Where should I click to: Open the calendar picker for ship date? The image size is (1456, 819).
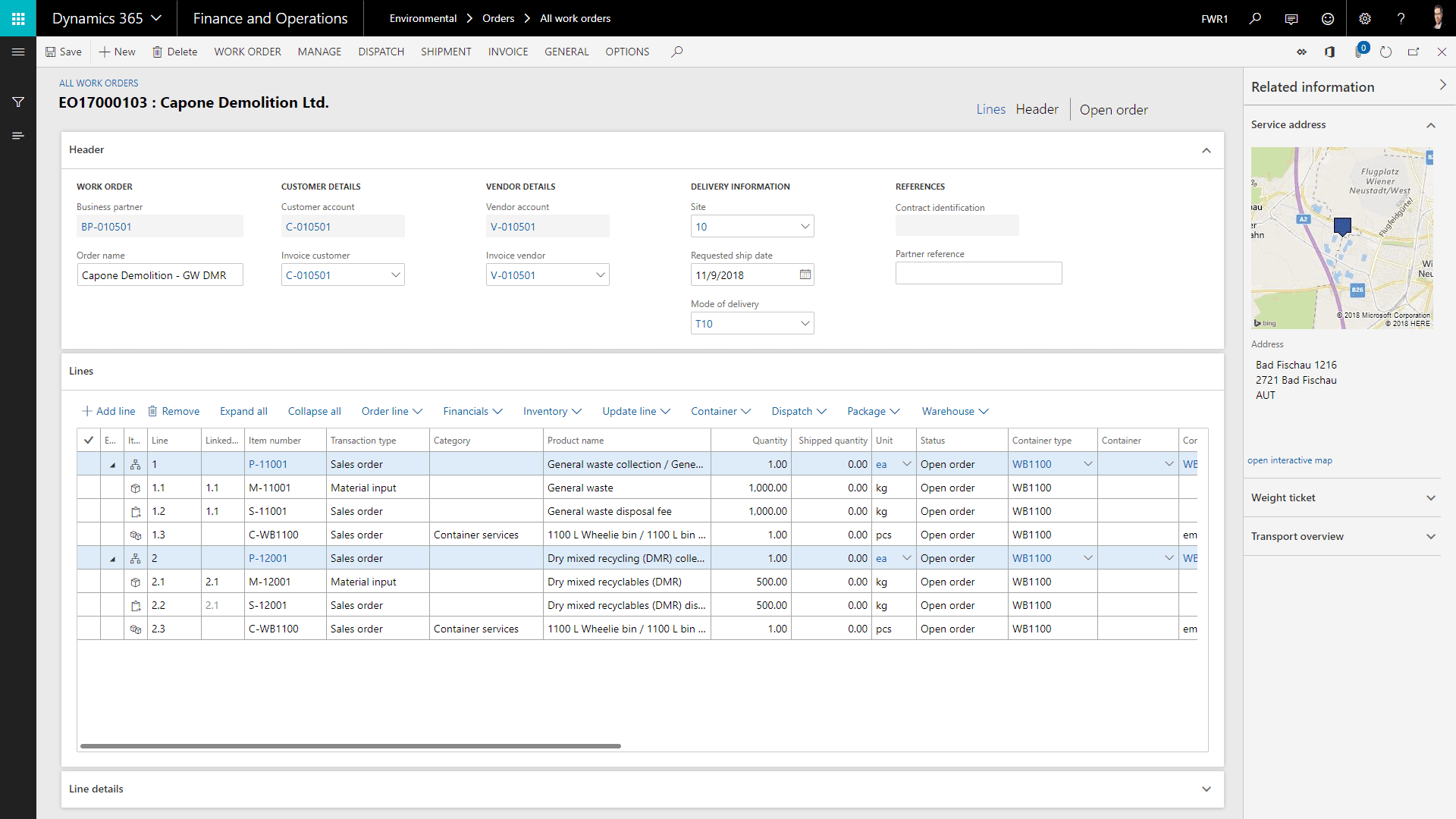[805, 275]
